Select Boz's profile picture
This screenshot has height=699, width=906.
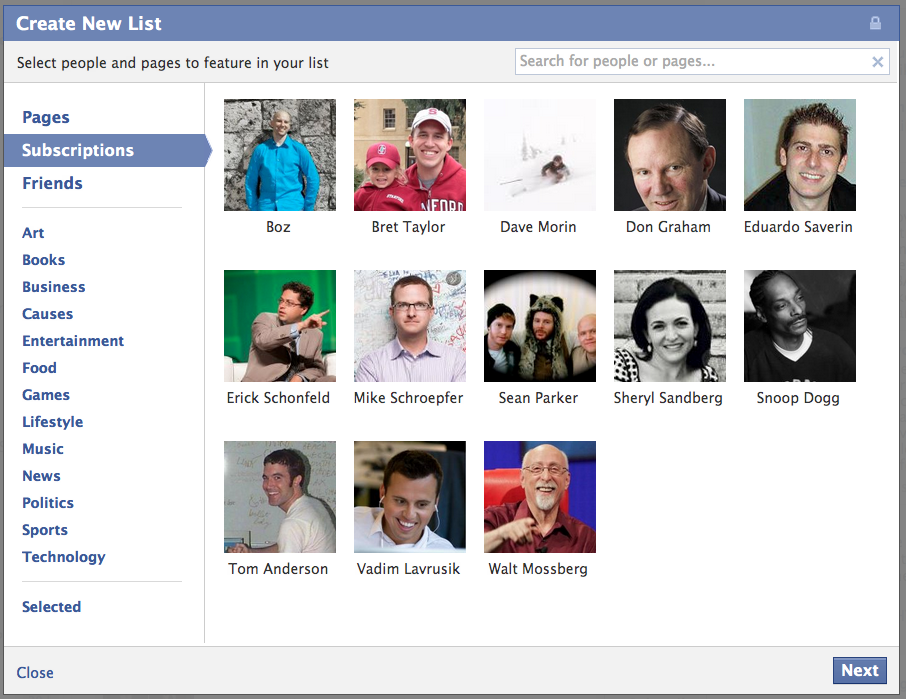click(279, 155)
